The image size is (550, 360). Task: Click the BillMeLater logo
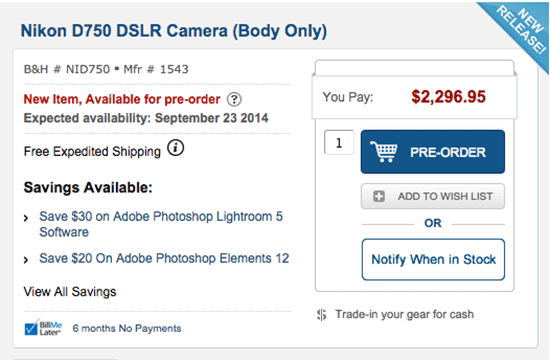(x=43, y=328)
